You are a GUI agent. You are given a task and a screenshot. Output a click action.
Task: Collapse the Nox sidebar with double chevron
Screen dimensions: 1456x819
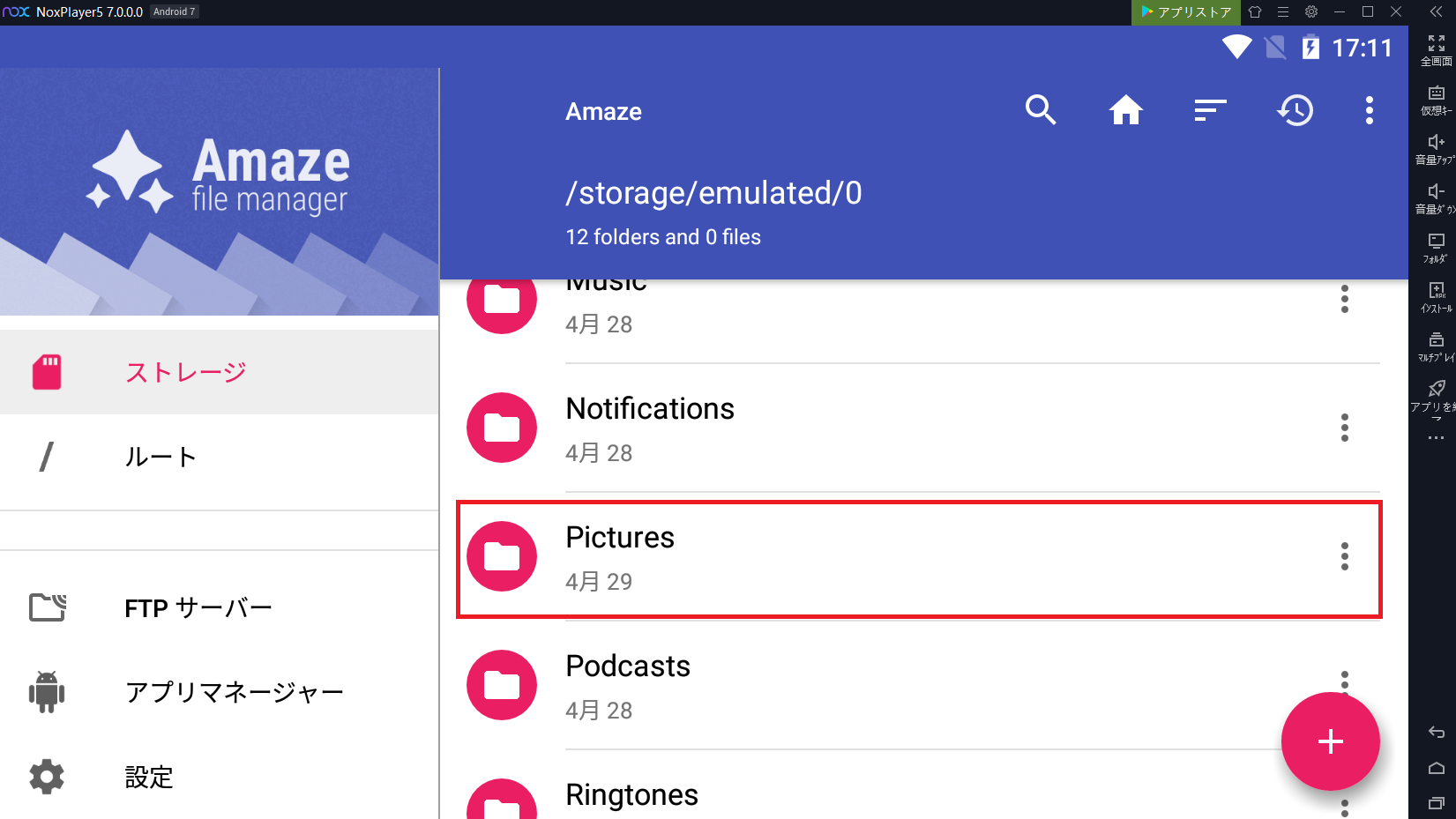pyautogui.click(x=1437, y=12)
